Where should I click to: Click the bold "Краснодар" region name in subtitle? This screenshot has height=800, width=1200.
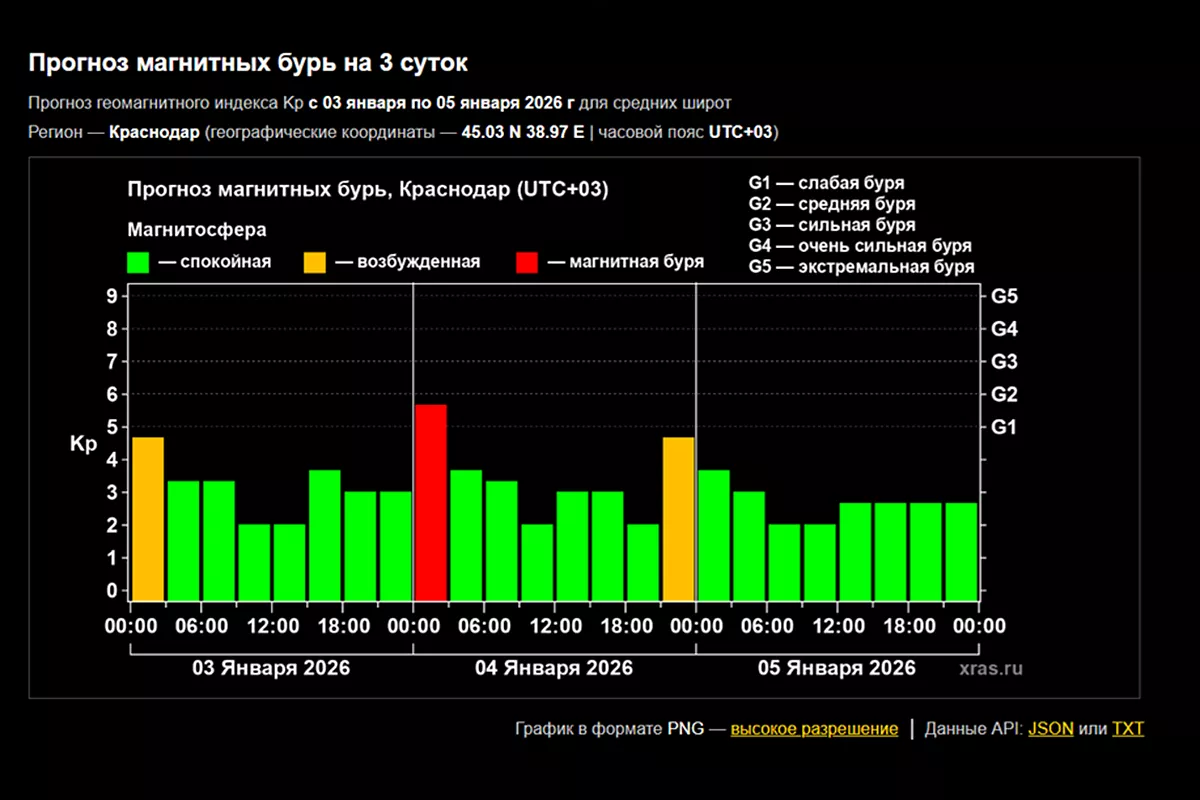154,132
